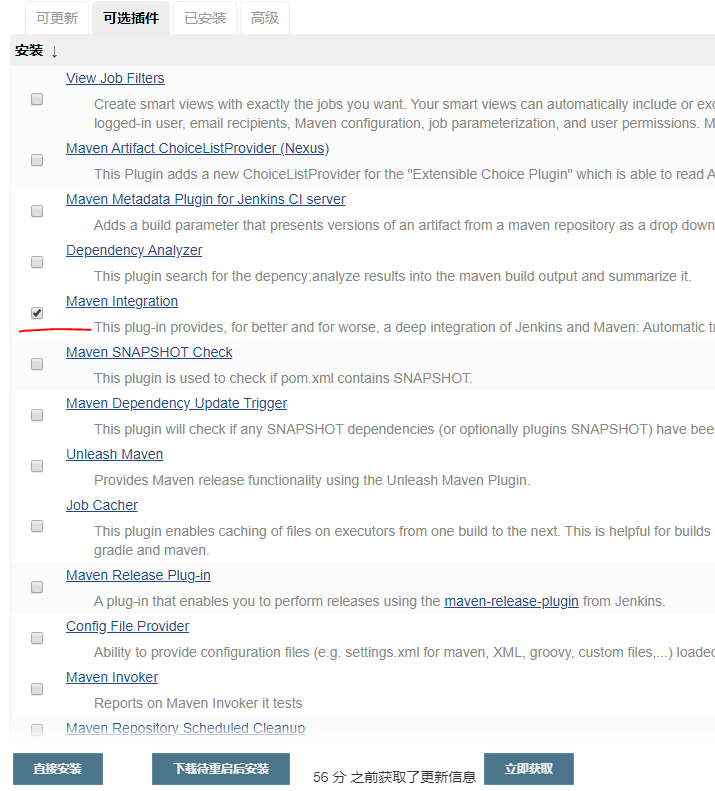Screen dimensions: 715x791
Task: Go to the 高级 tab
Action: [265, 18]
